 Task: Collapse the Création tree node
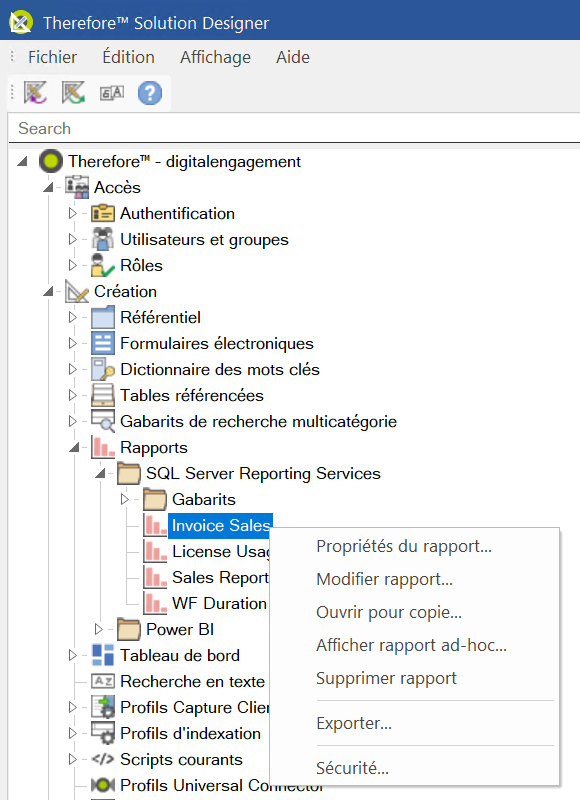48,292
